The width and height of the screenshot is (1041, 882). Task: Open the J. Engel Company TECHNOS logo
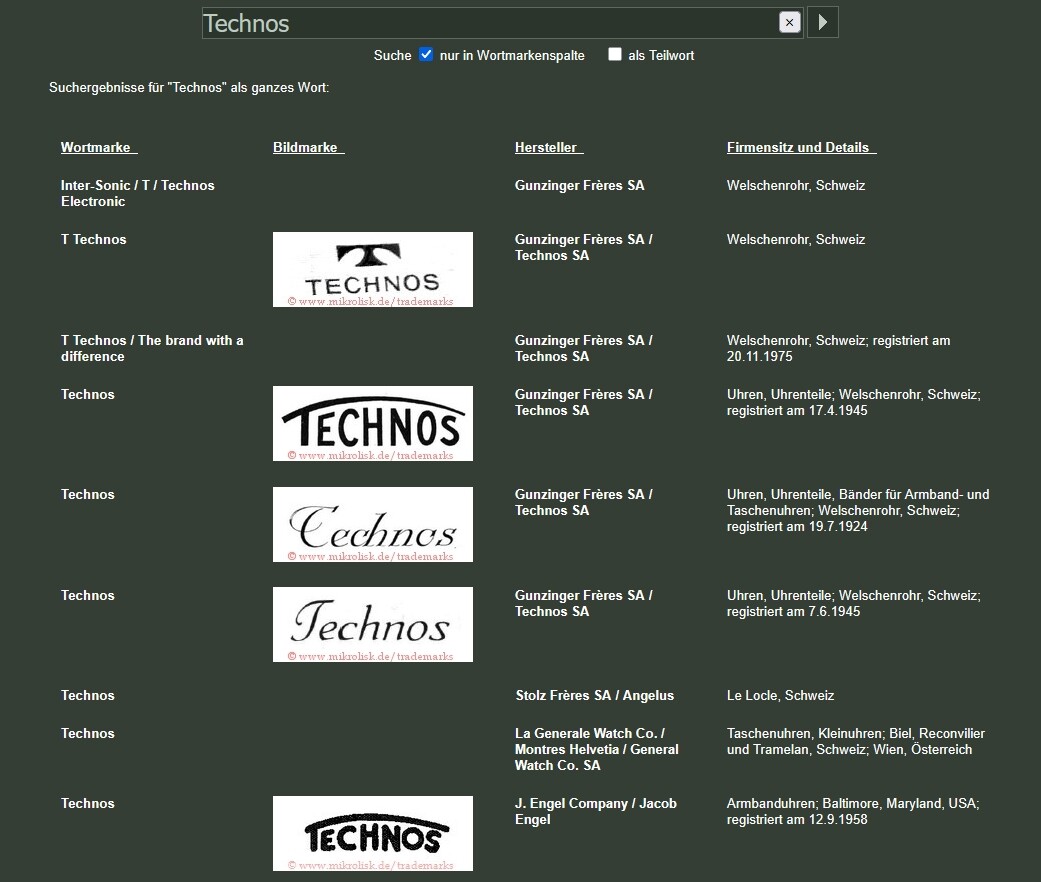coord(372,833)
